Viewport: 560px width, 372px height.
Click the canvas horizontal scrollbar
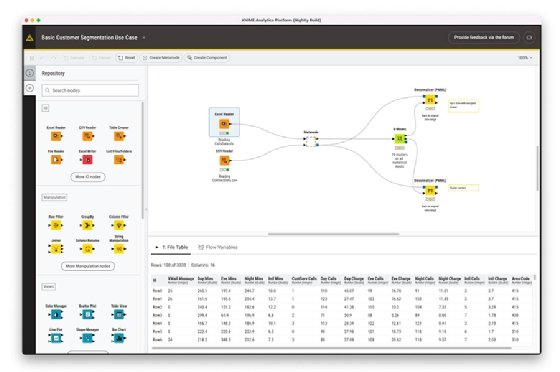pyautogui.click(x=334, y=234)
